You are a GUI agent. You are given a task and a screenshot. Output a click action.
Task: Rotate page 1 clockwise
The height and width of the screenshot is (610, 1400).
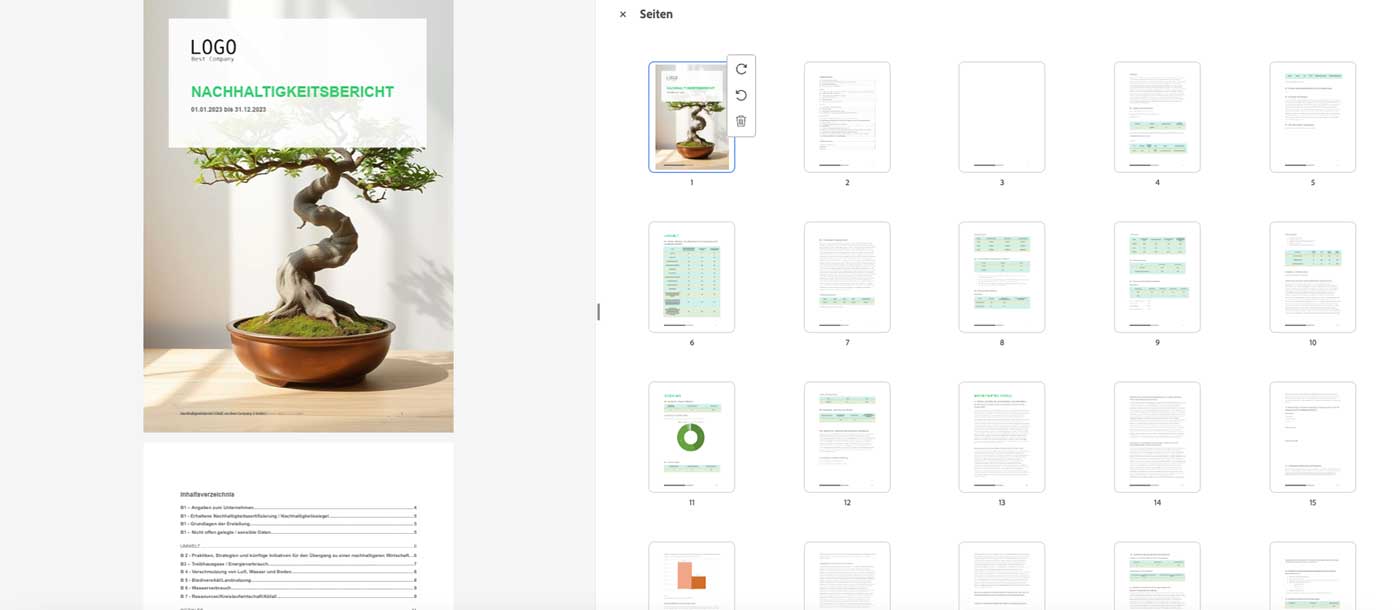741,69
